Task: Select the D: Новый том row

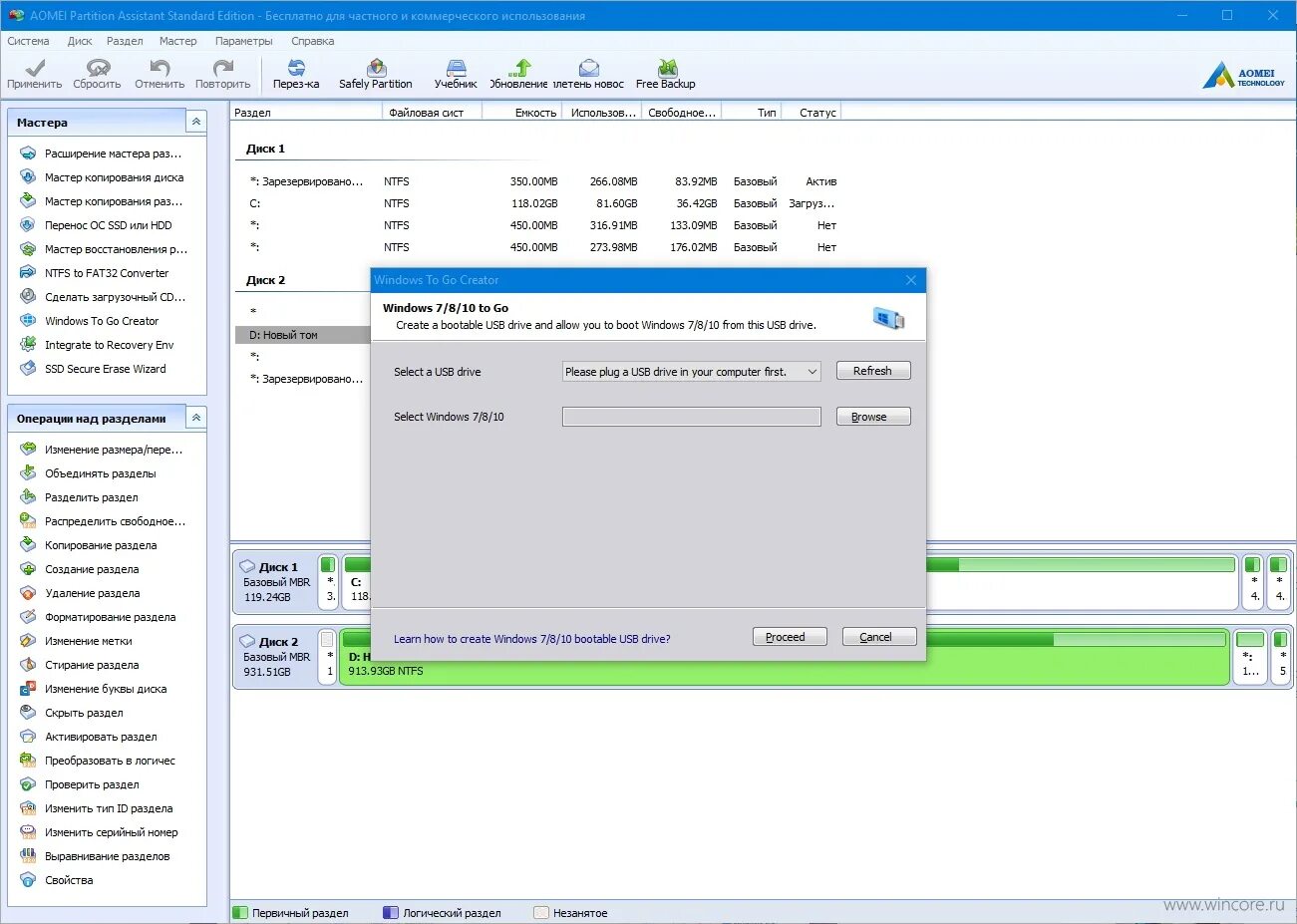Action: point(303,335)
